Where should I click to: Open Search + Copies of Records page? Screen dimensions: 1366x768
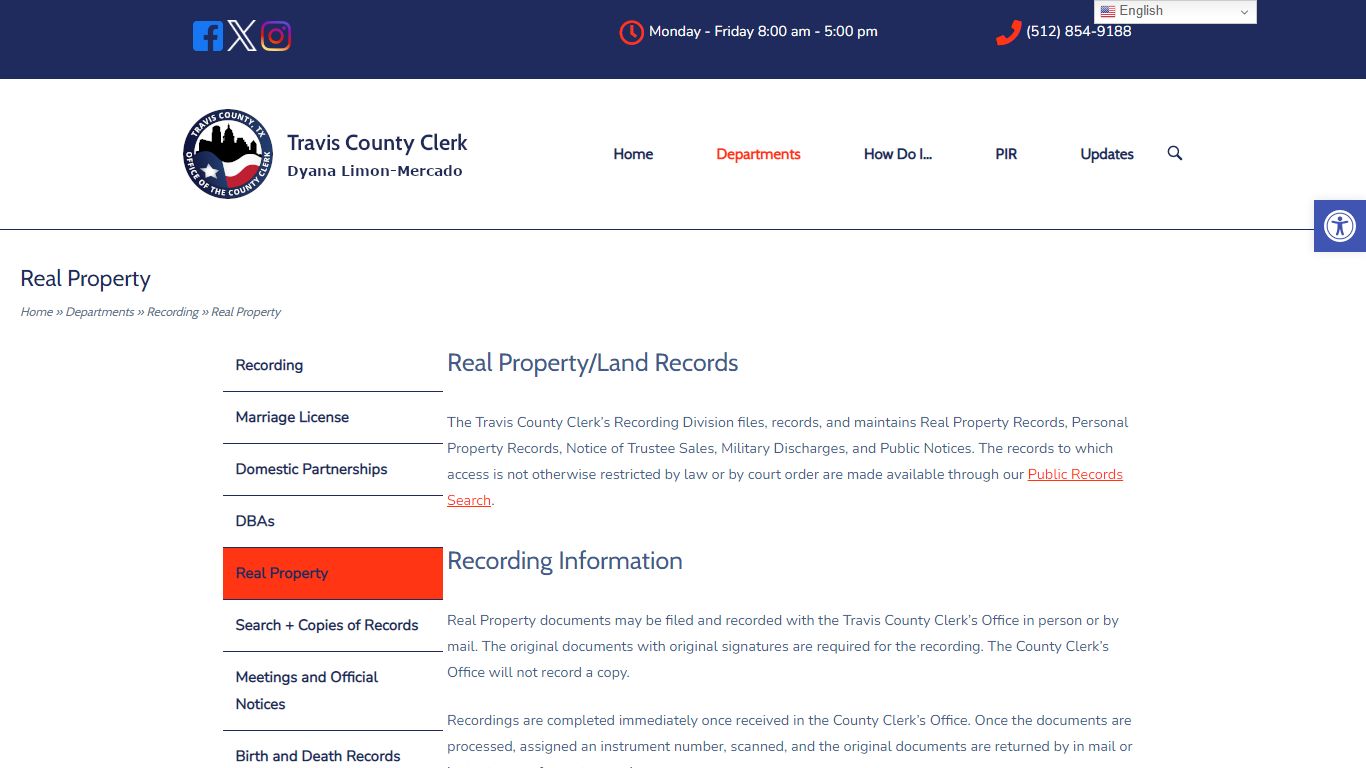(326, 625)
